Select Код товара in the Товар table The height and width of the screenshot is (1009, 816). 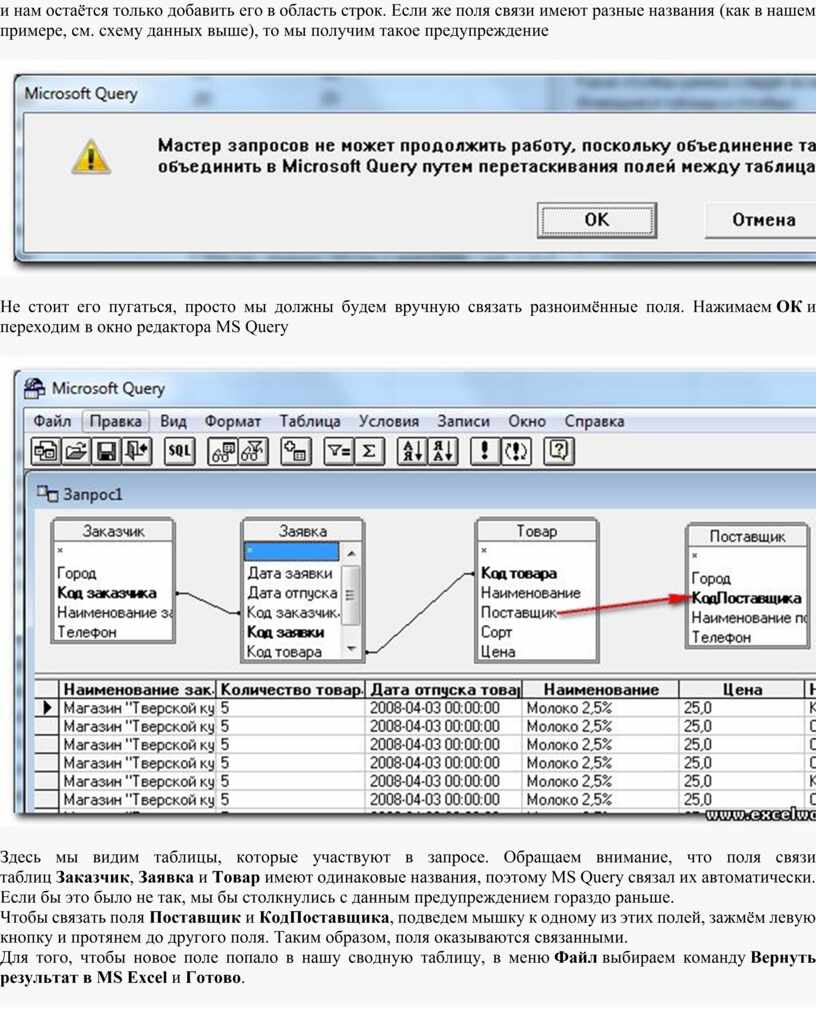tap(519, 573)
